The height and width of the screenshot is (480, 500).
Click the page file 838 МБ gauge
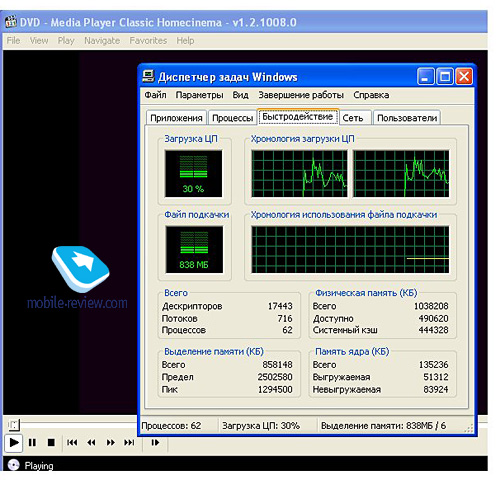point(194,249)
